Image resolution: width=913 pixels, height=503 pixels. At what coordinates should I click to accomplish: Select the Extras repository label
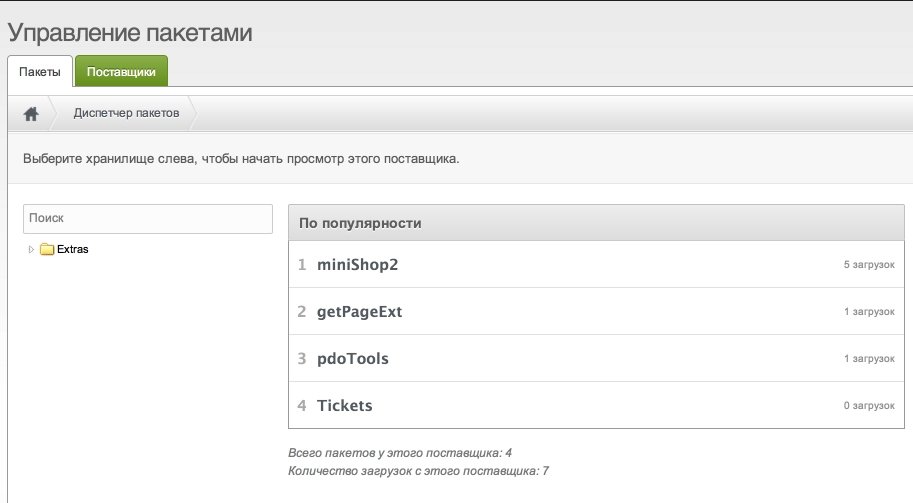click(73, 249)
